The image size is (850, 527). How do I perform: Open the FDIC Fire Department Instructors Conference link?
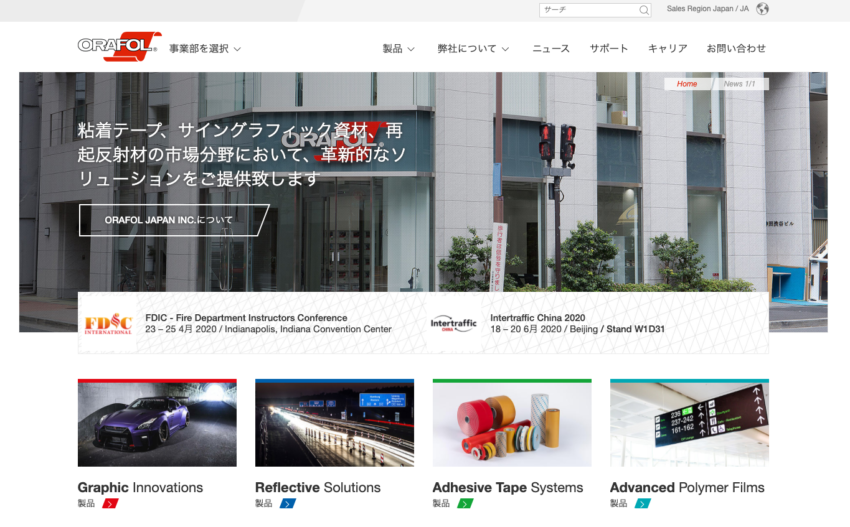pos(246,318)
